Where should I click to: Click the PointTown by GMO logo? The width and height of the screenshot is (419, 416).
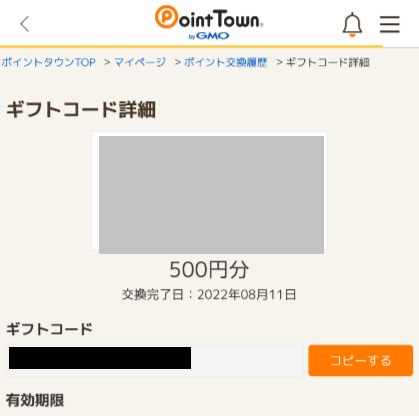coord(209,23)
